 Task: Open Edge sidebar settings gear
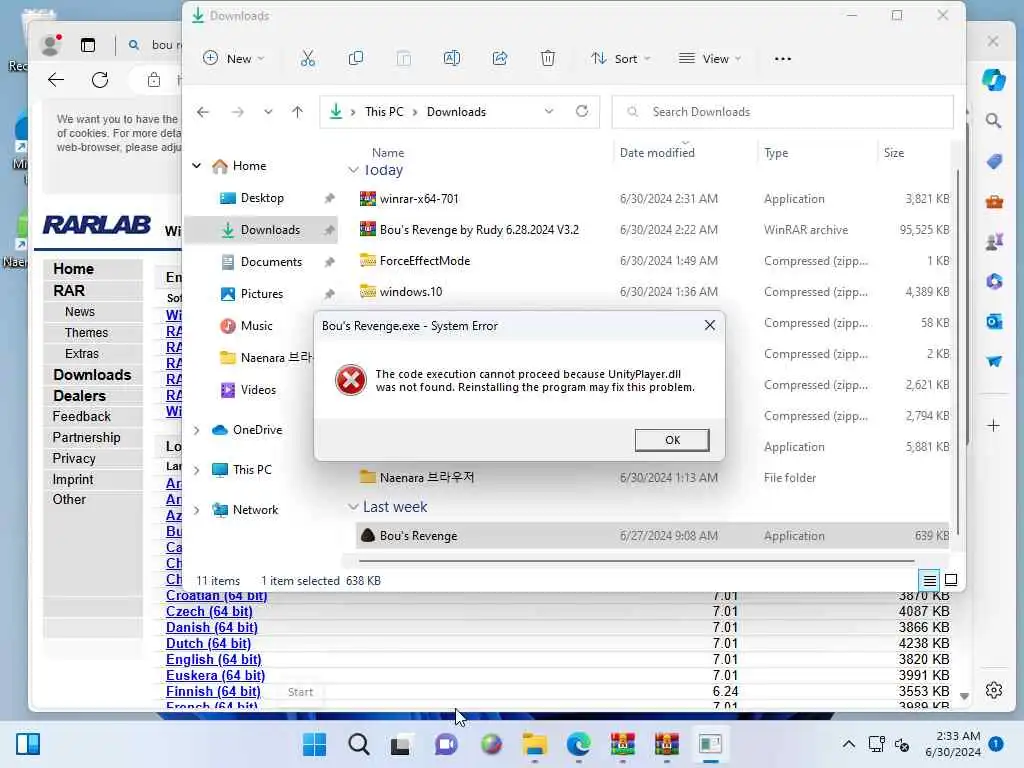pyautogui.click(x=993, y=690)
